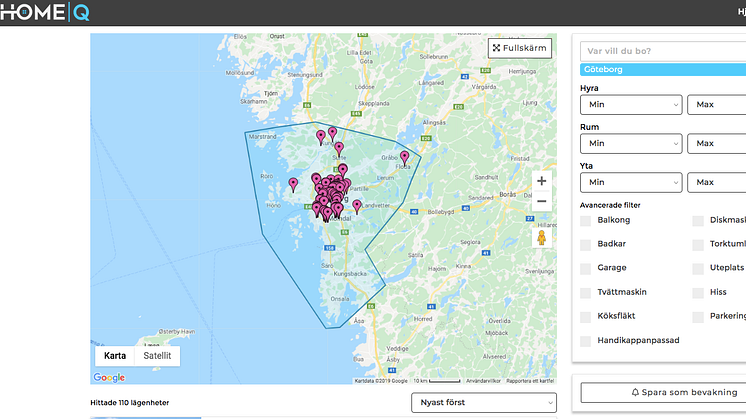The height and width of the screenshot is (419, 746).
Task: Click the map pin near Landvetter
Action: [357, 206]
